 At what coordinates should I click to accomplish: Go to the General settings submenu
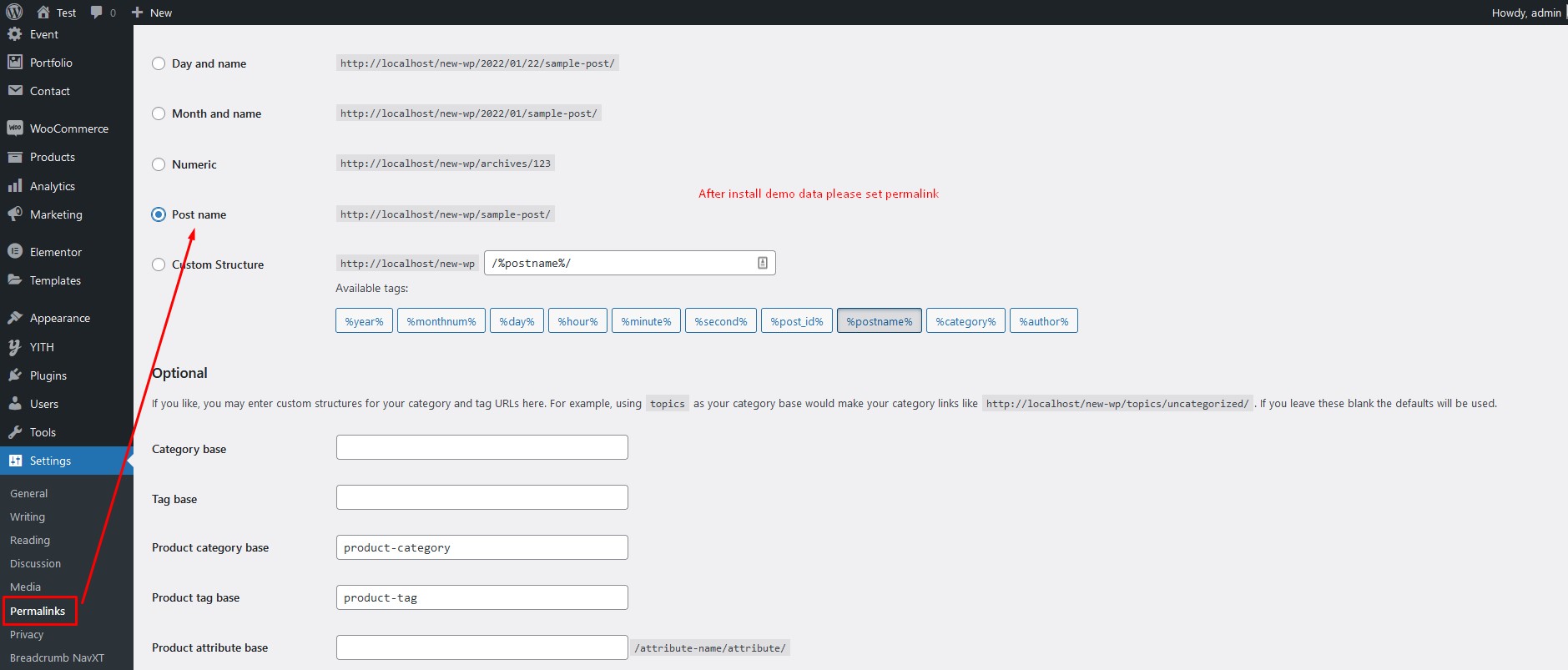click(29, 493)
